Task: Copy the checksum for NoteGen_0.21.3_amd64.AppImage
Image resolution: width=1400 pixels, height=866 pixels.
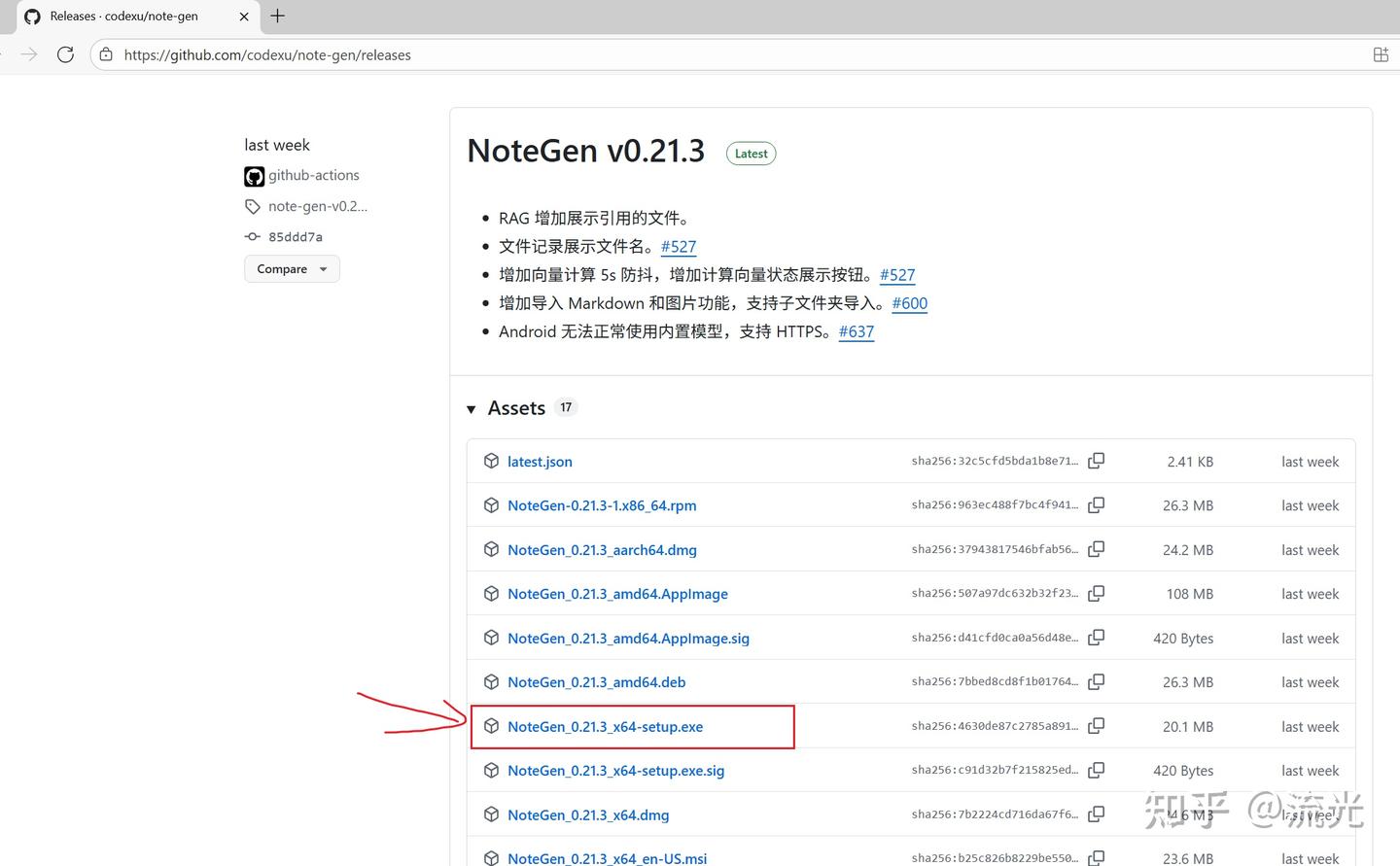Action: click(1096, 593)
